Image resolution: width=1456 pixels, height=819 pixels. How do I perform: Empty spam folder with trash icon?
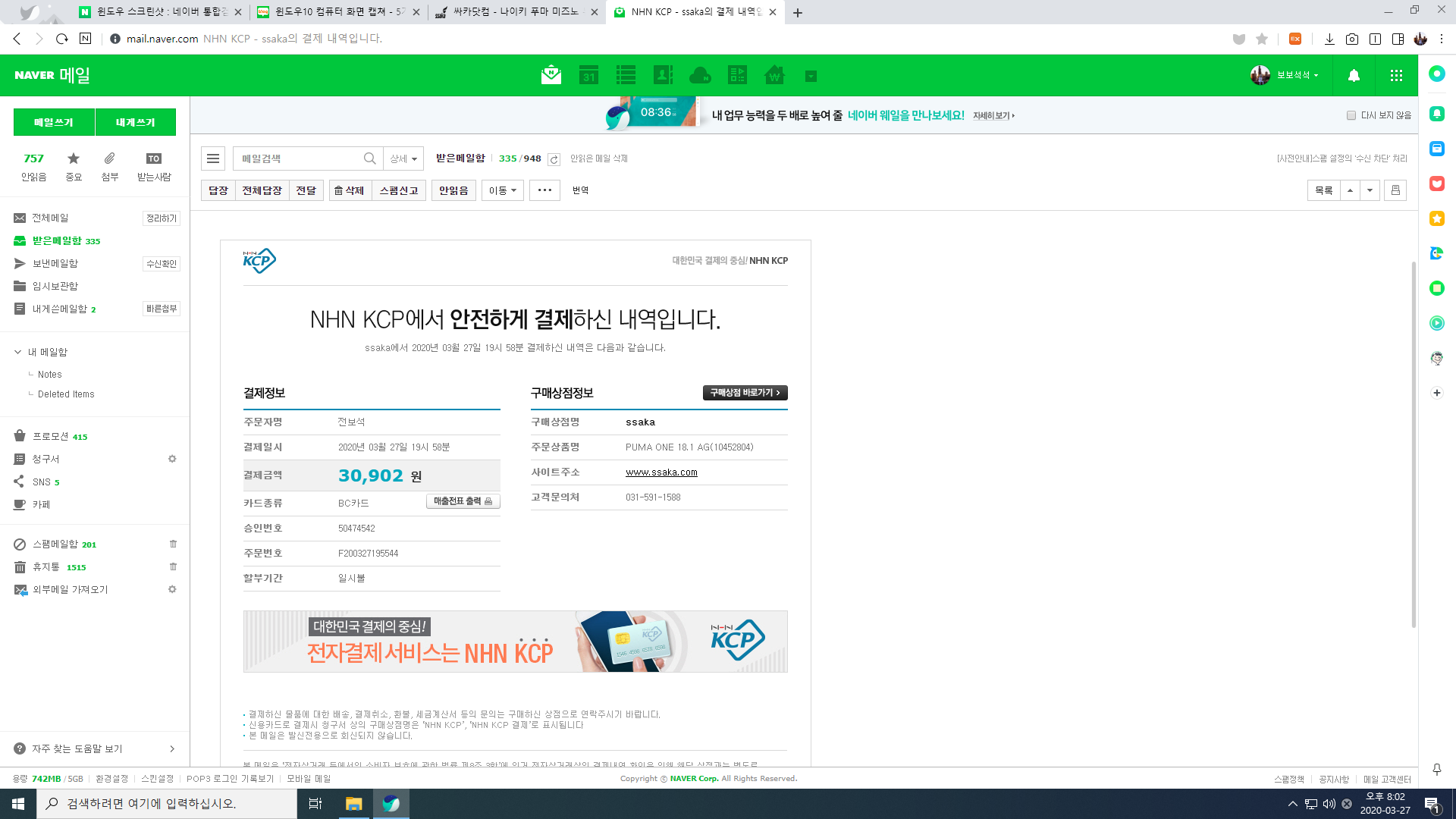point(173,544)
